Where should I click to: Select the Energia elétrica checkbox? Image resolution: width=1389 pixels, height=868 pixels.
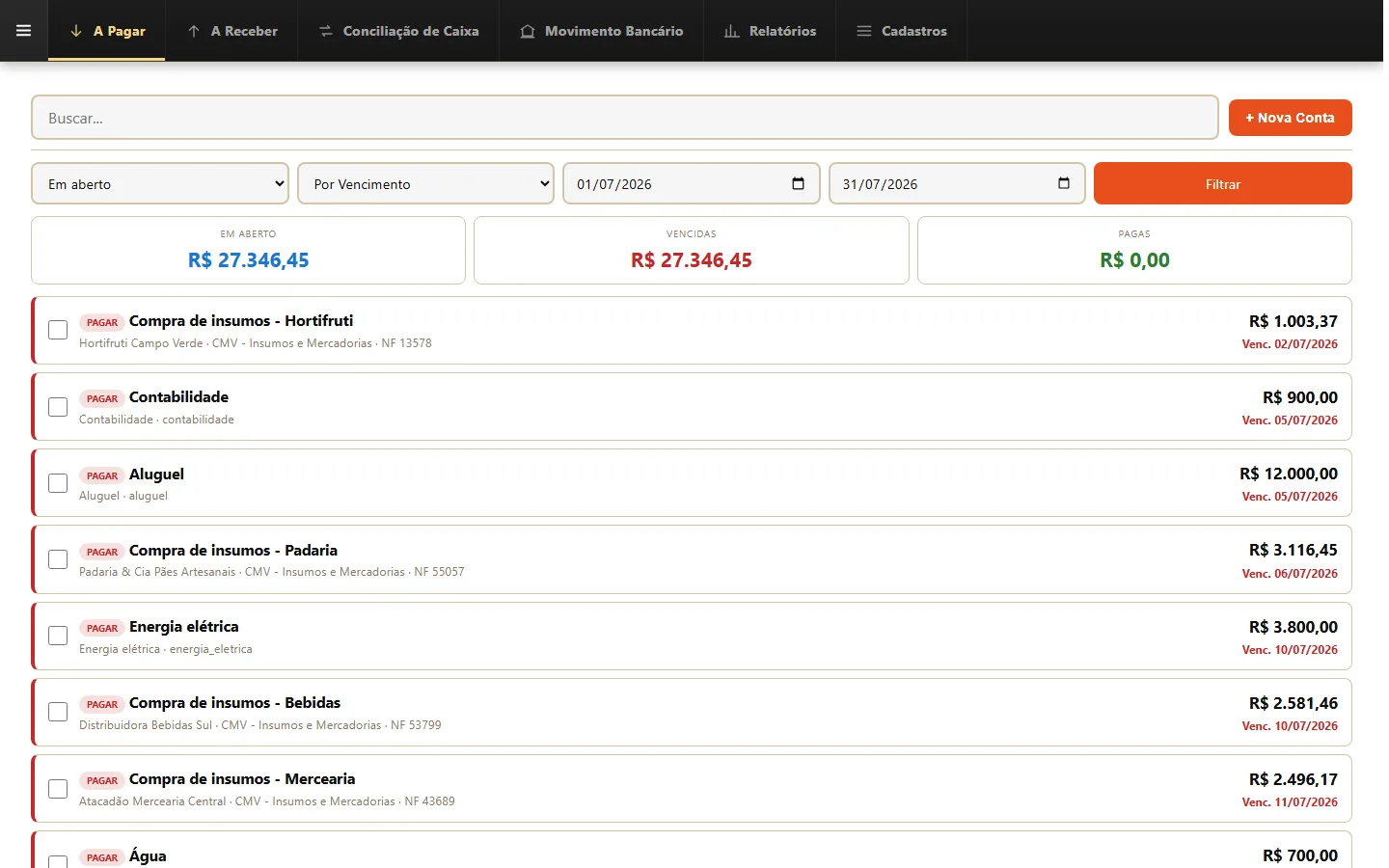tap(58, 636)
